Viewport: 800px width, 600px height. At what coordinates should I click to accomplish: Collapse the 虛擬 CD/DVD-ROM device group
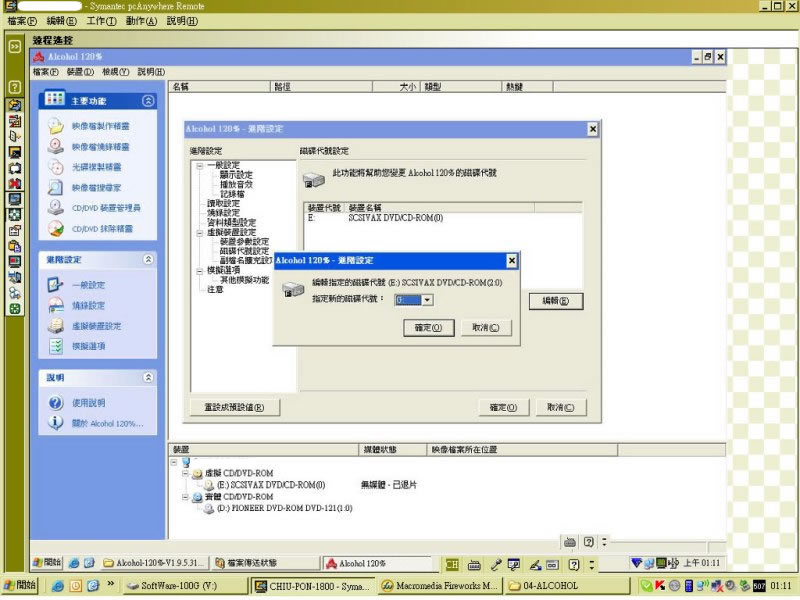coord(185,473)
